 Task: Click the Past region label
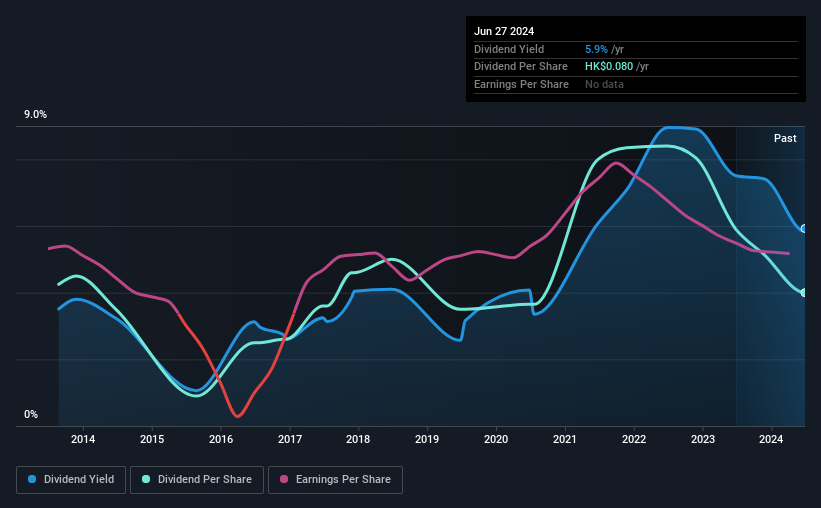click(785, 138)
